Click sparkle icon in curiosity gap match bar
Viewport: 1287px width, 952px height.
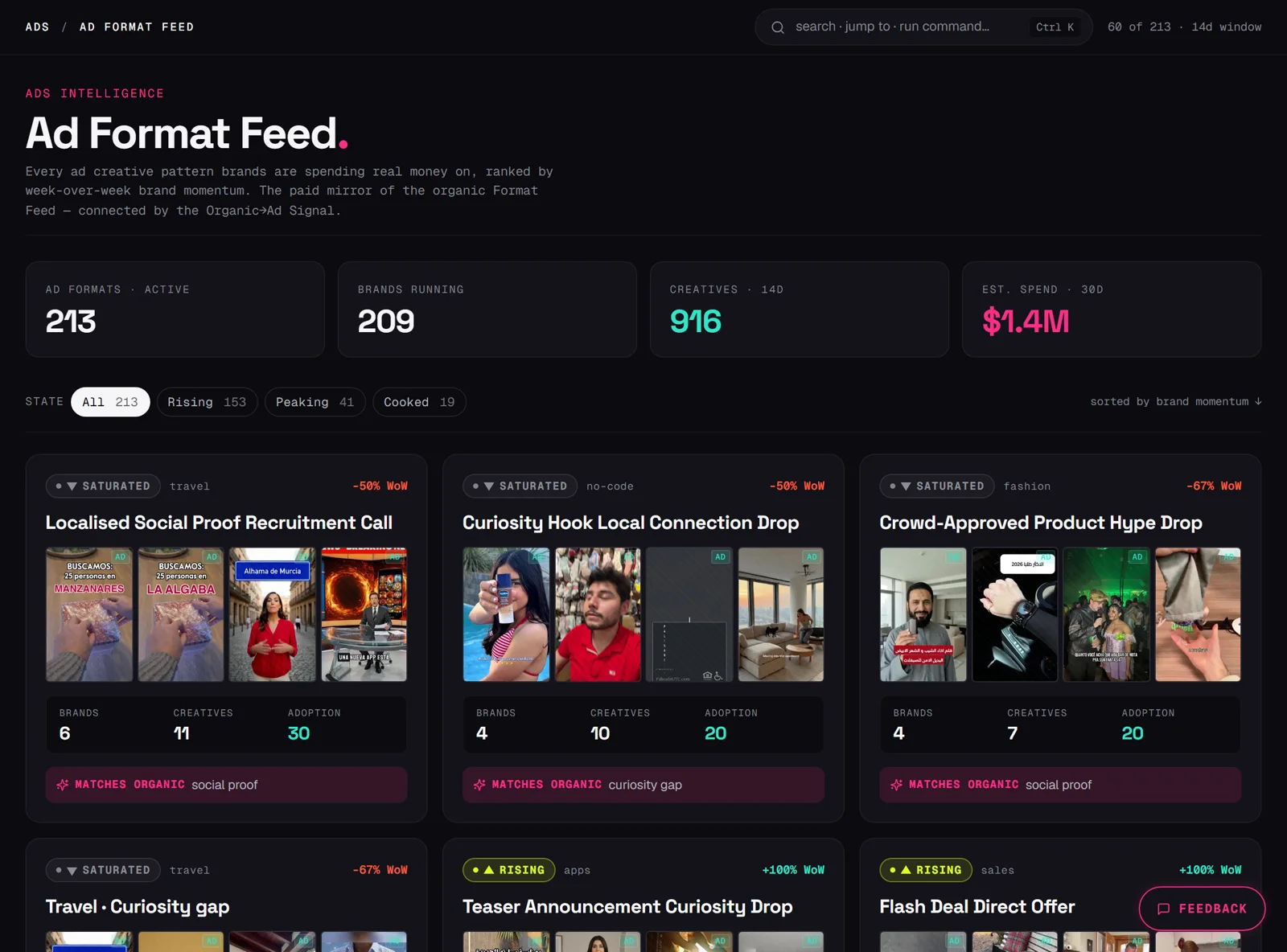[479, 785]
